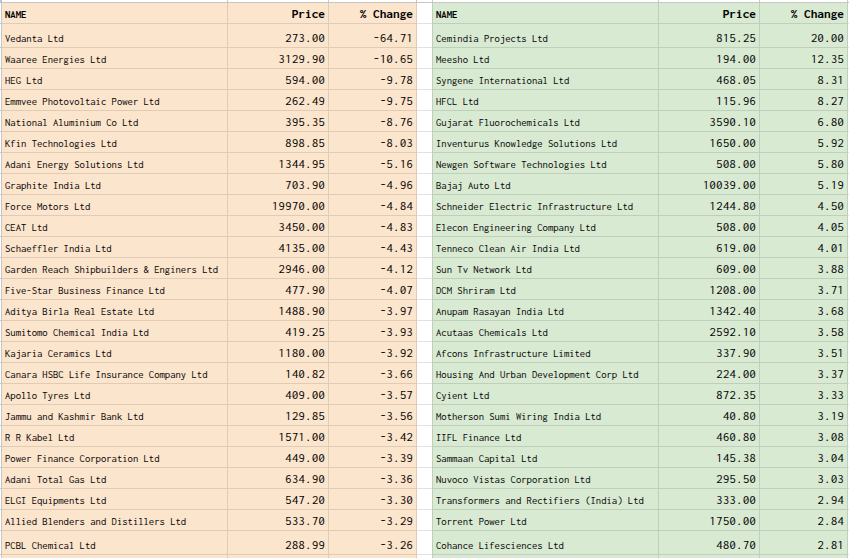This screenshot has width=849, height=558.
Task: Select Power Finance Corporation Ltd
Action: [x=114, y=458]
